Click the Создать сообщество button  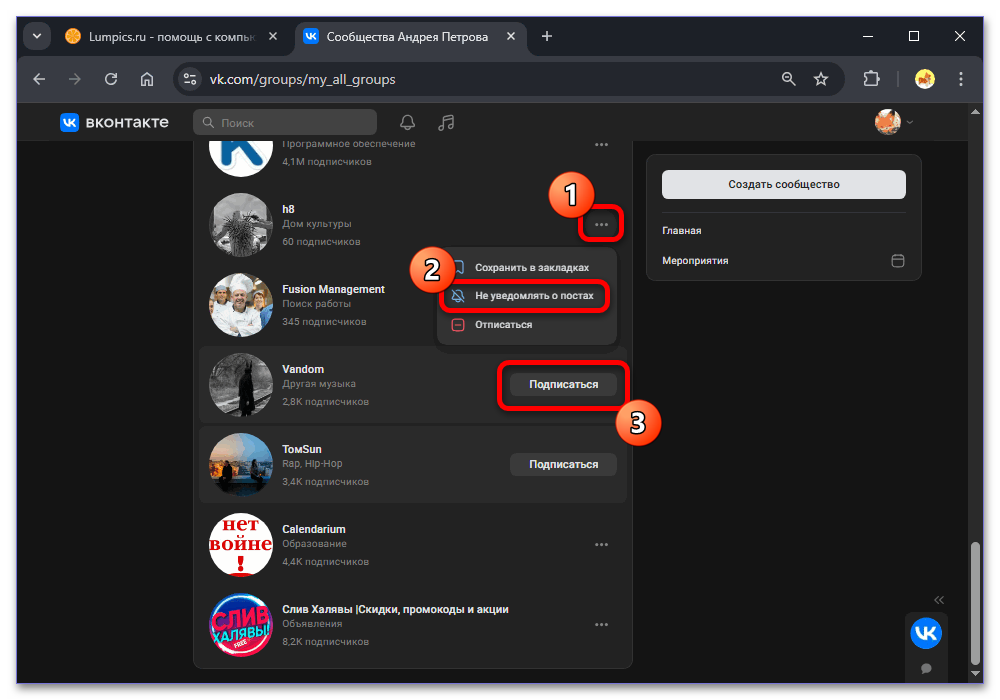(783, 184)
